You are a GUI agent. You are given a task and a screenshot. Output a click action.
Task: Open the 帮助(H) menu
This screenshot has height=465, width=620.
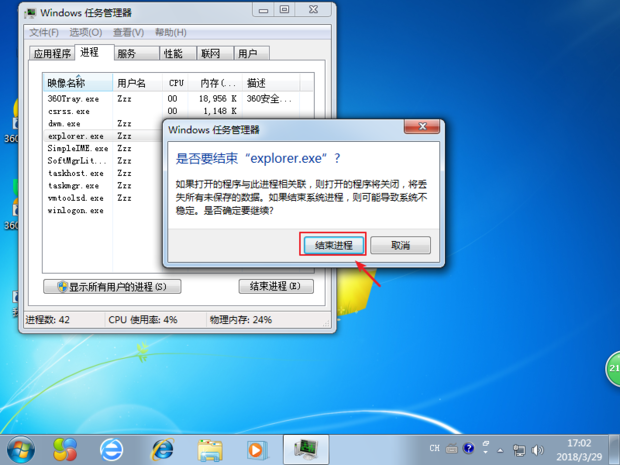click(x=171, y=32)
